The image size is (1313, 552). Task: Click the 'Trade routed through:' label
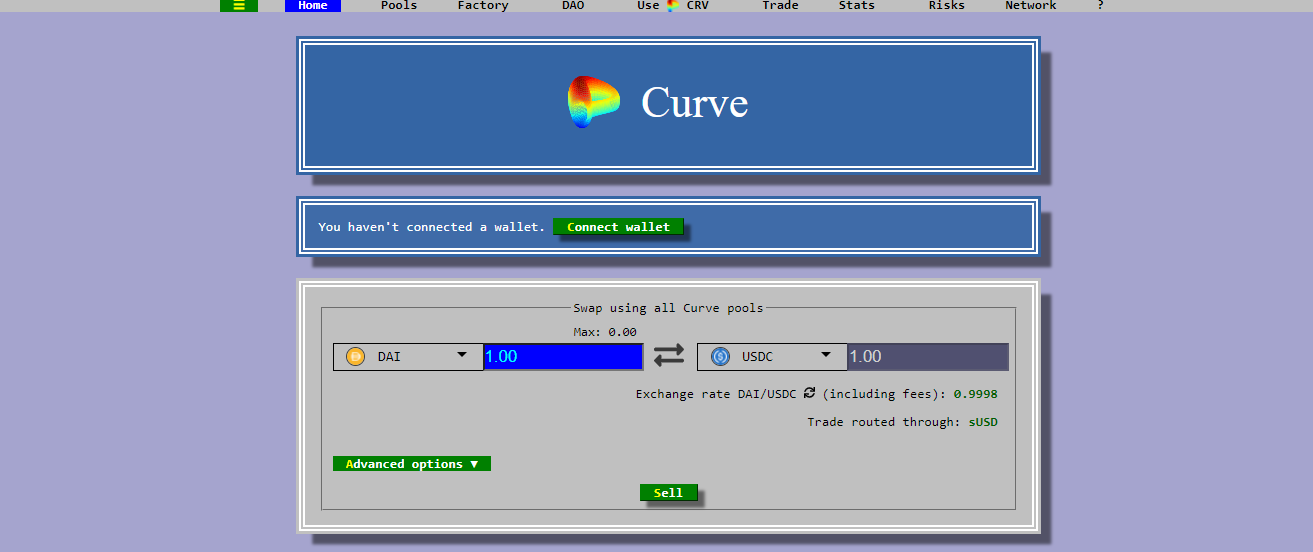tap(884, 422)
